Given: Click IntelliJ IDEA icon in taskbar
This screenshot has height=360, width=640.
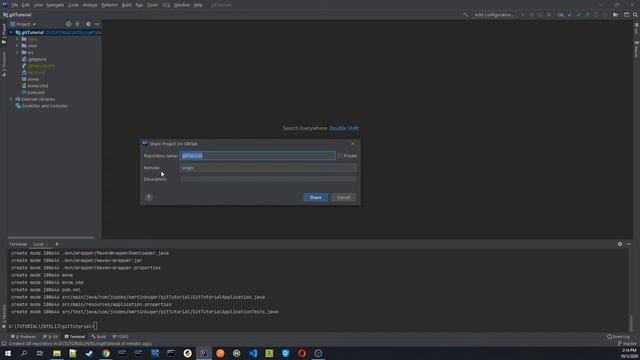Looking at the screenshot, I should 204,353.
